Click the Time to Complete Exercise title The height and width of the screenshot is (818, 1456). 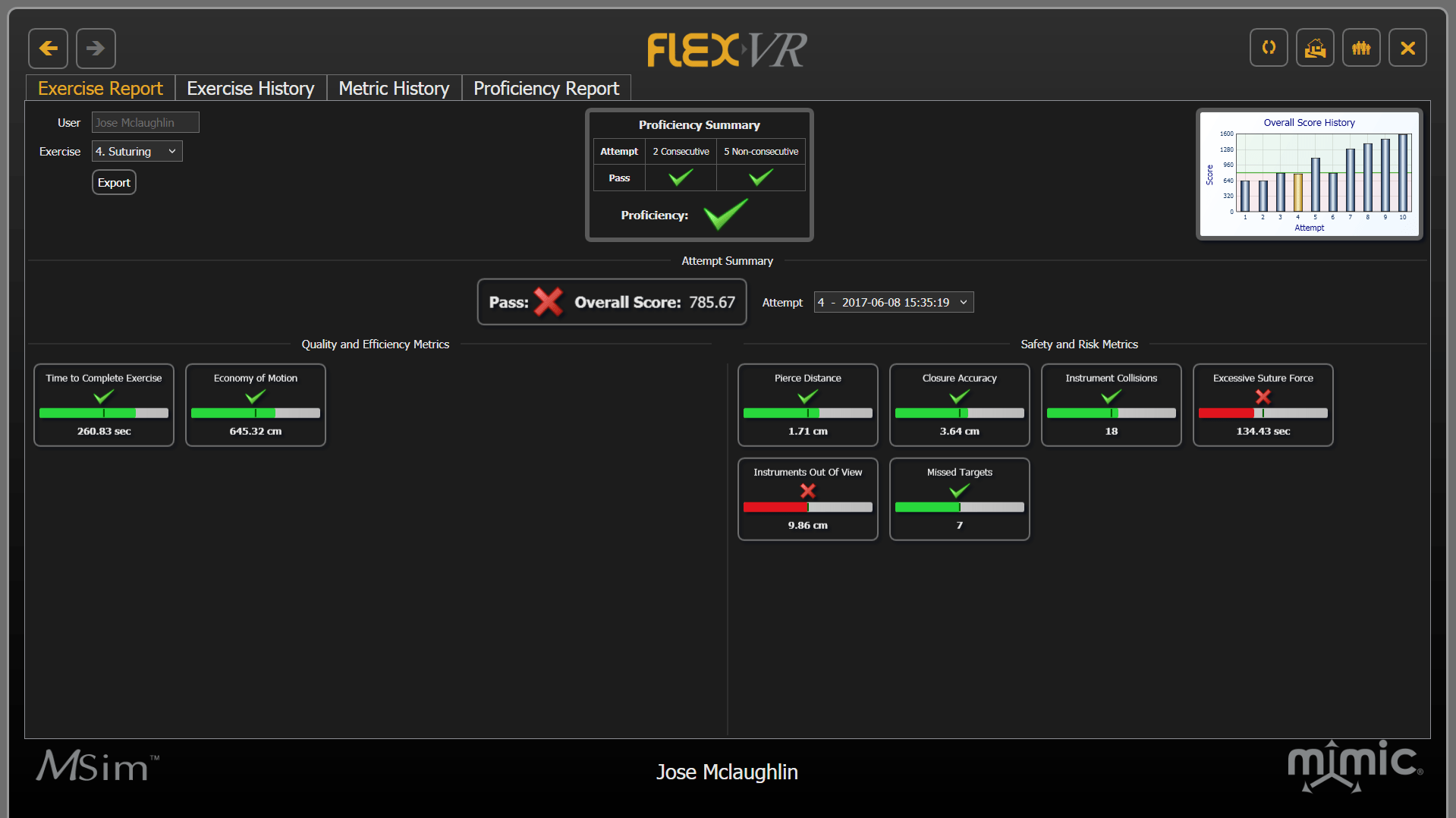(104, 378)
